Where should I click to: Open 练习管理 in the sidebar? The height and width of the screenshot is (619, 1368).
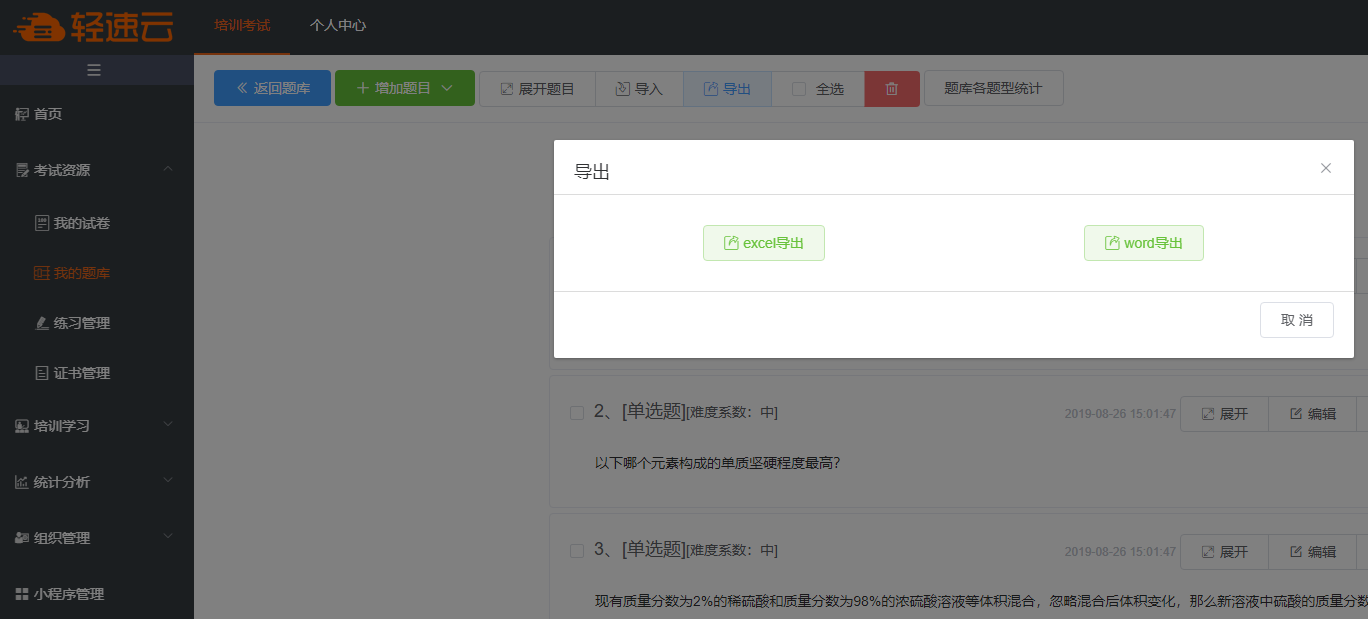(81, 323)
